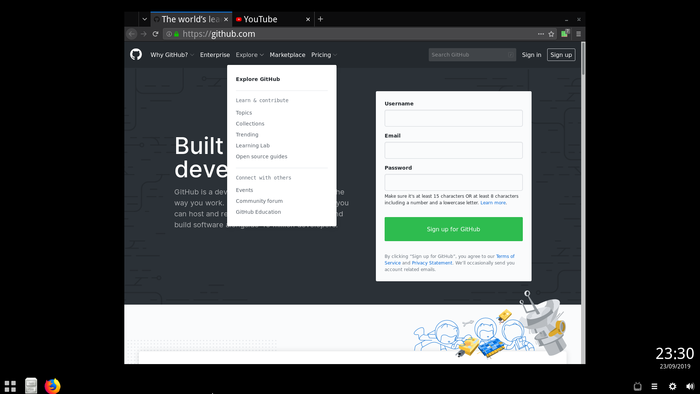Launch Firefox from the taskbar

tap(52, 386)
